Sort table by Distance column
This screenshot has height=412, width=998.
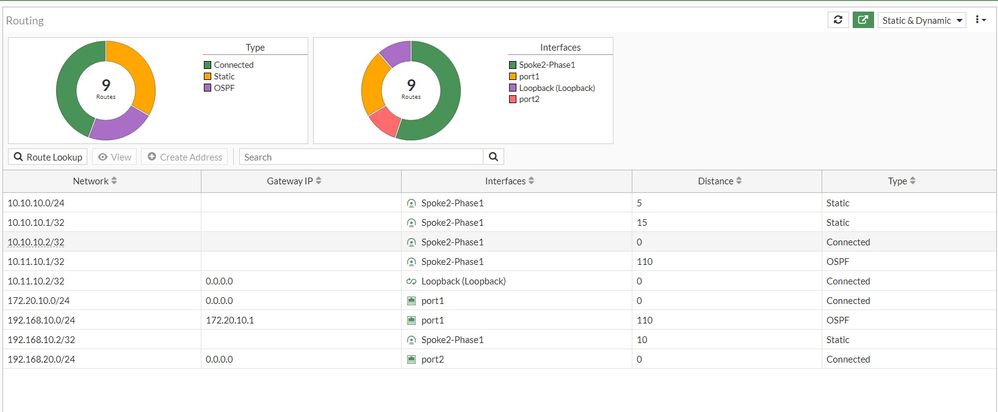720,181
